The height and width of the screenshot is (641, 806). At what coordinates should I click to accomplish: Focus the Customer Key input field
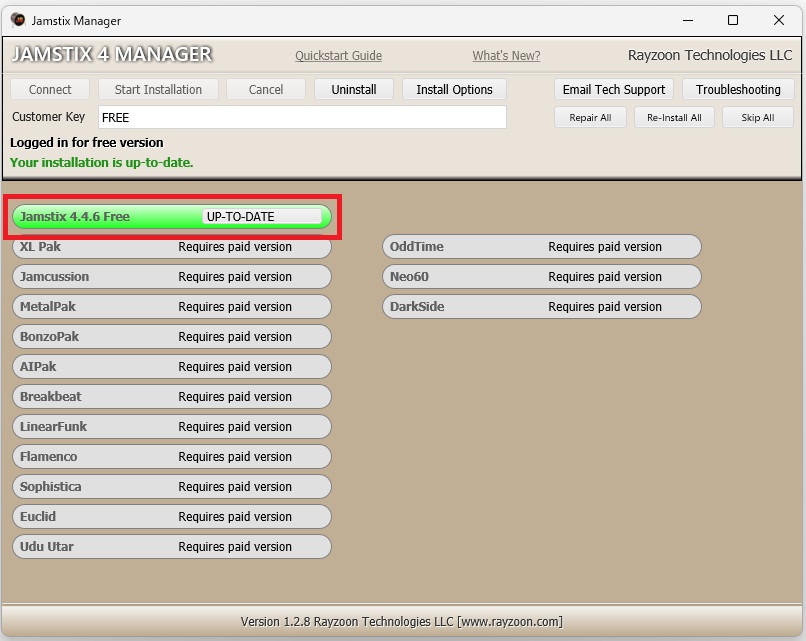(x=302, y=118)
